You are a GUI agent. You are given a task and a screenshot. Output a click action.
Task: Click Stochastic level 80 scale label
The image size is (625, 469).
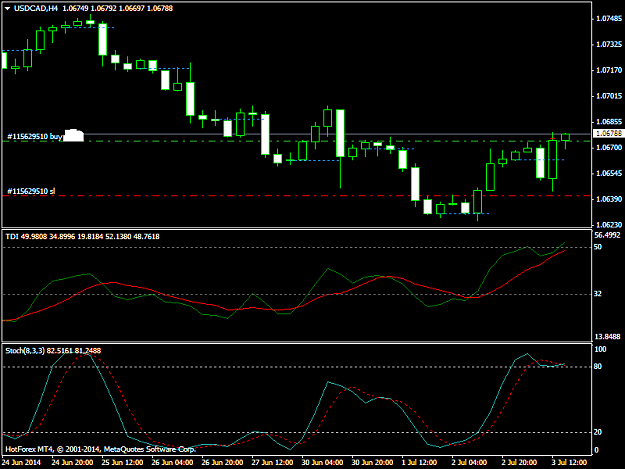(x=597, y=367)
